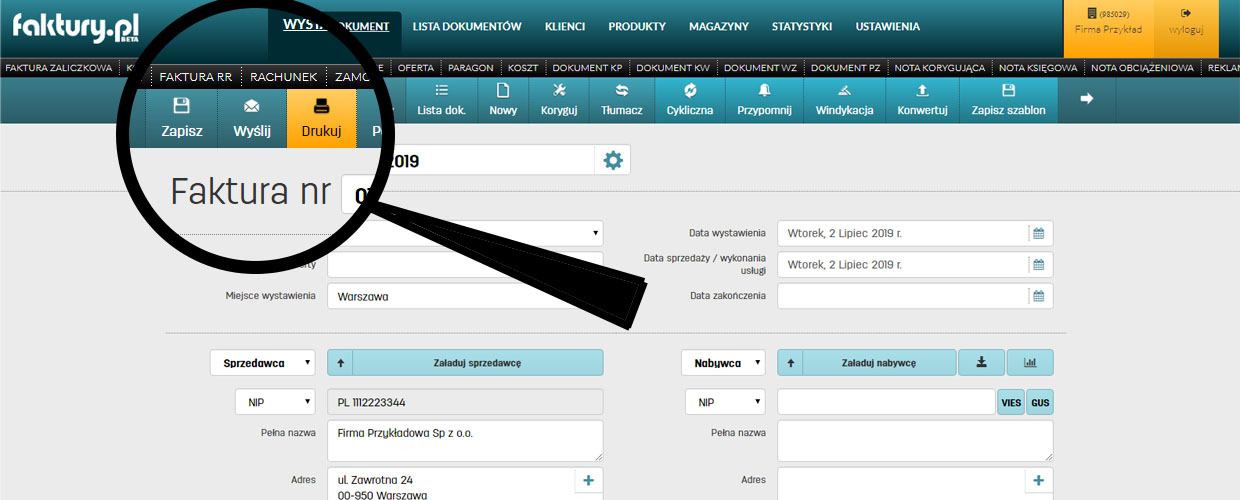Save as template with Zapisz szablon
Screen dimensions: 1240x500
[x=1008, y=100]
